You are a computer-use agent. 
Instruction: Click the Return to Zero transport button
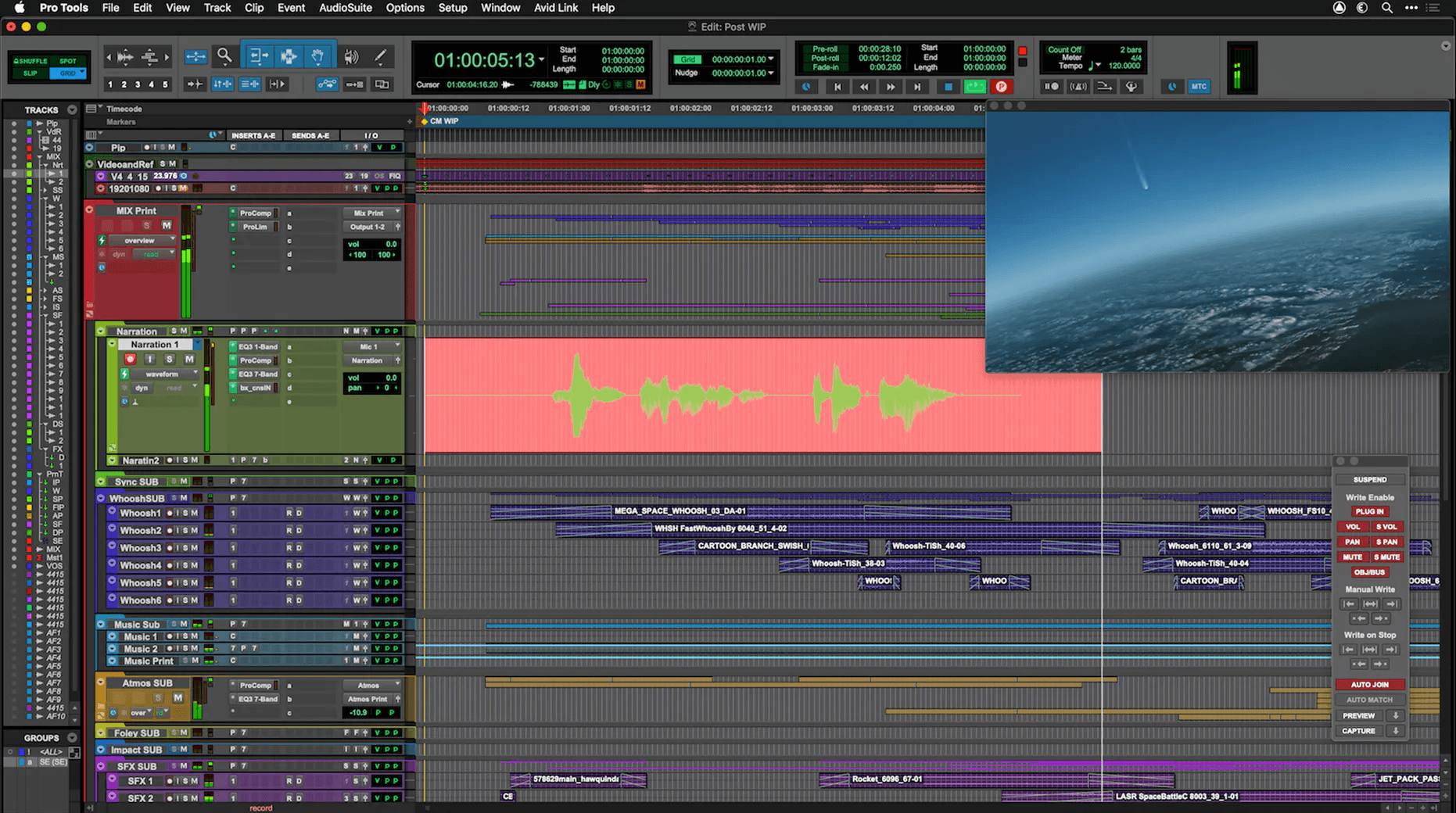(837, 87)
